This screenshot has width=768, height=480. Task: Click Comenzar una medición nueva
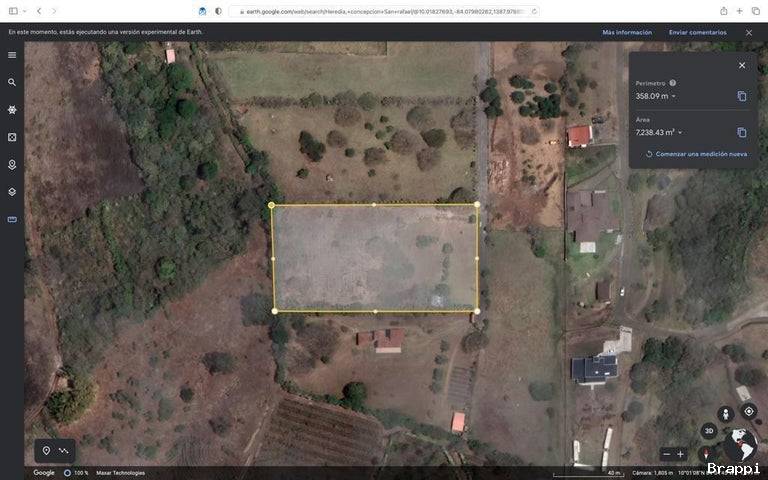[x=696, y=154]
